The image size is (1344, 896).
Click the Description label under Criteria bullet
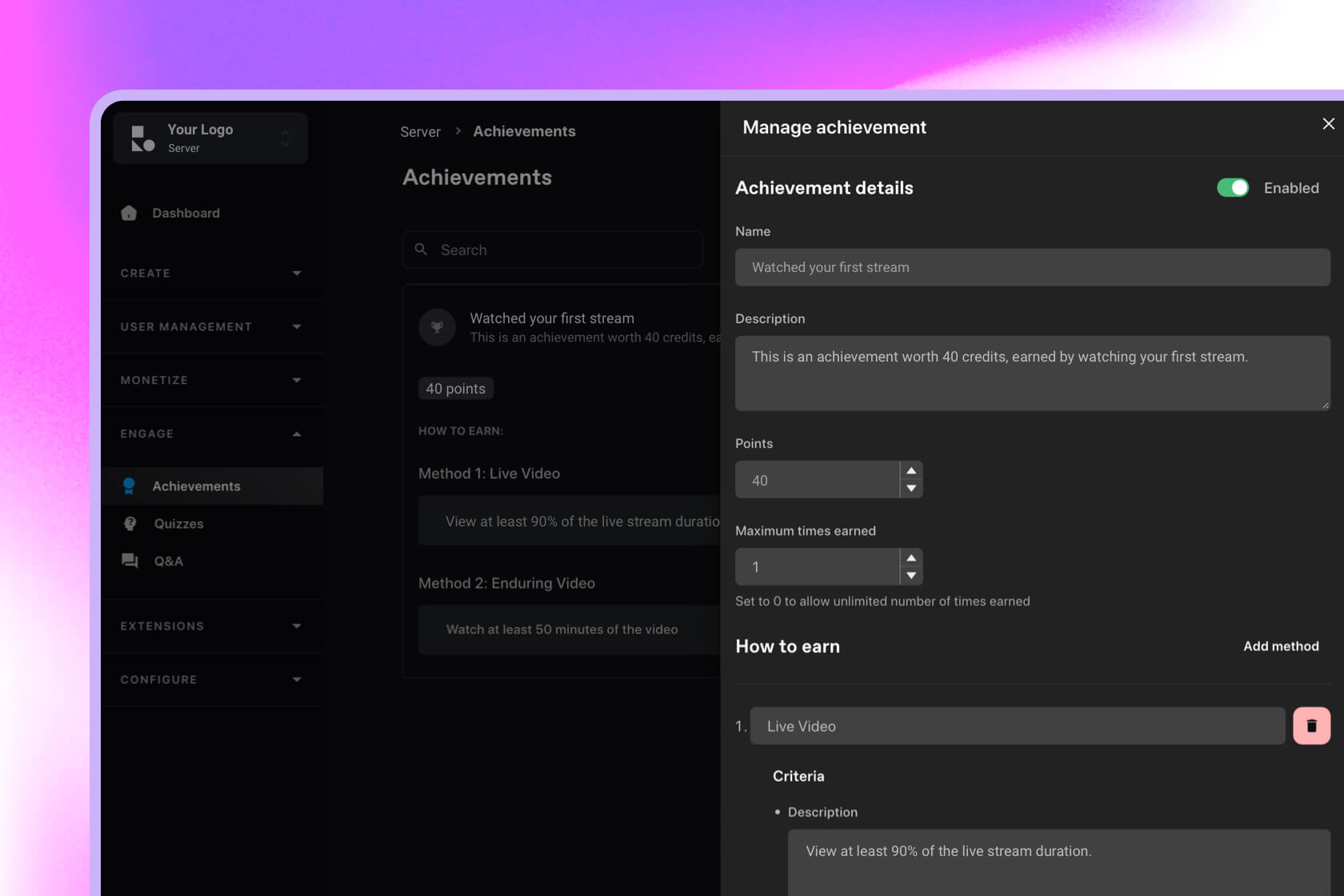tap(822, 812)
